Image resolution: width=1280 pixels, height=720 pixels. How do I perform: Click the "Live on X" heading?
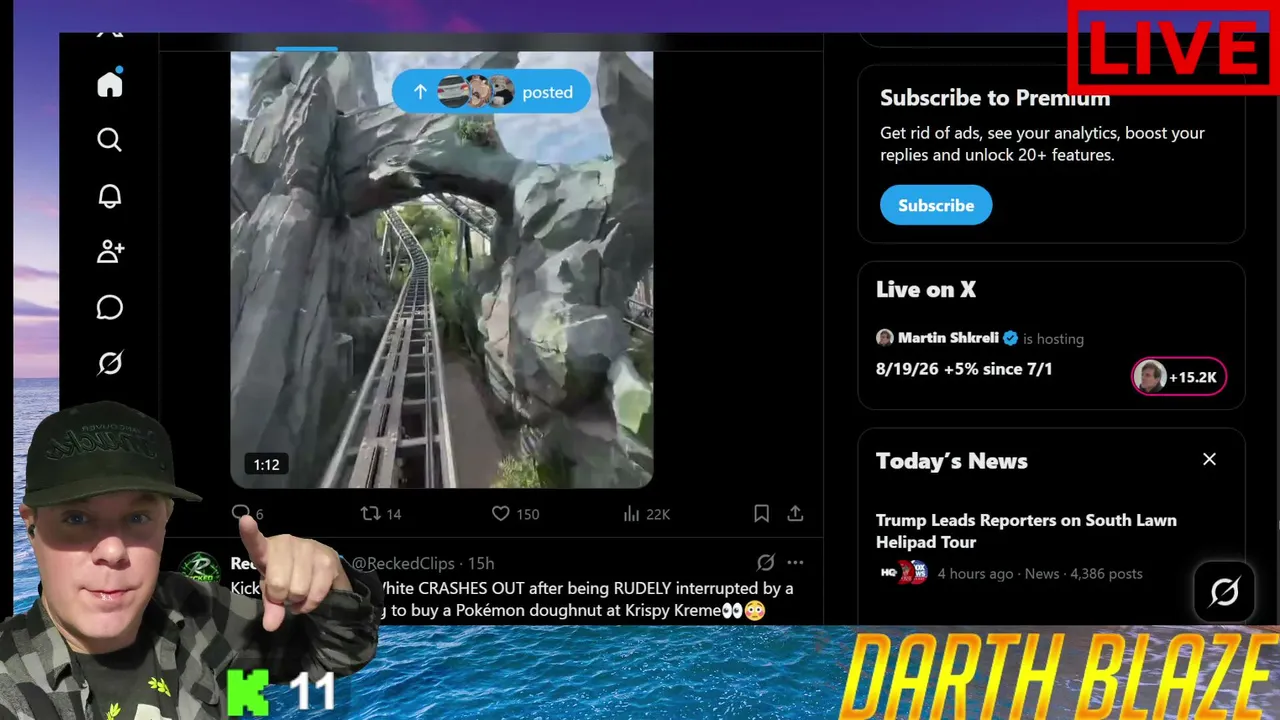click(926, 289)
